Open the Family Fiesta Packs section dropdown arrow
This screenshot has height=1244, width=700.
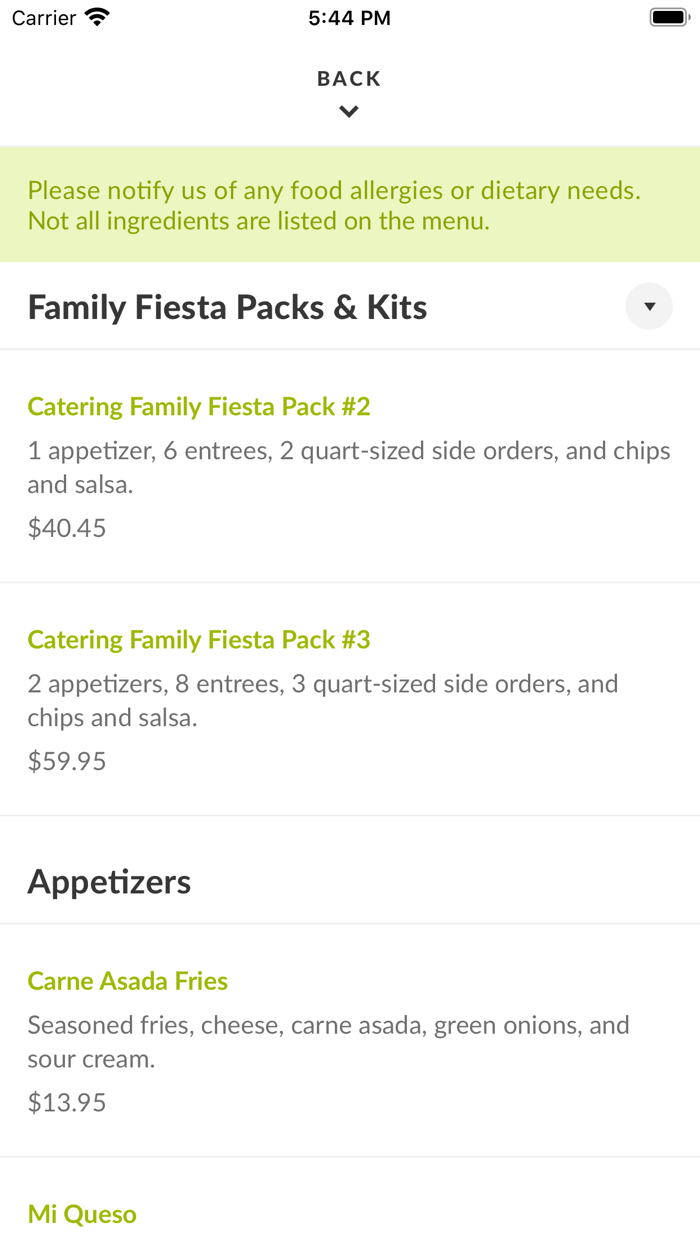[x=649, y=306]
